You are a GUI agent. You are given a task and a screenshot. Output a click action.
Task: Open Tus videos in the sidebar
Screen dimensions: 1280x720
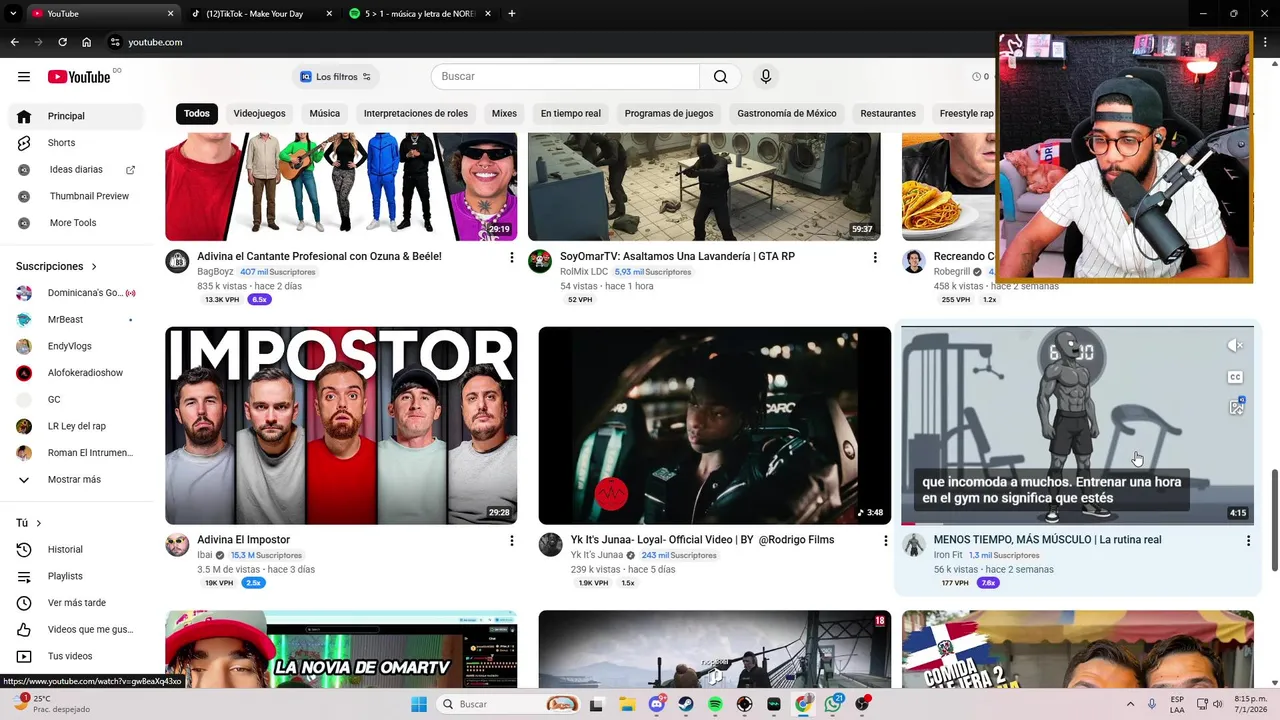[76, 656]
